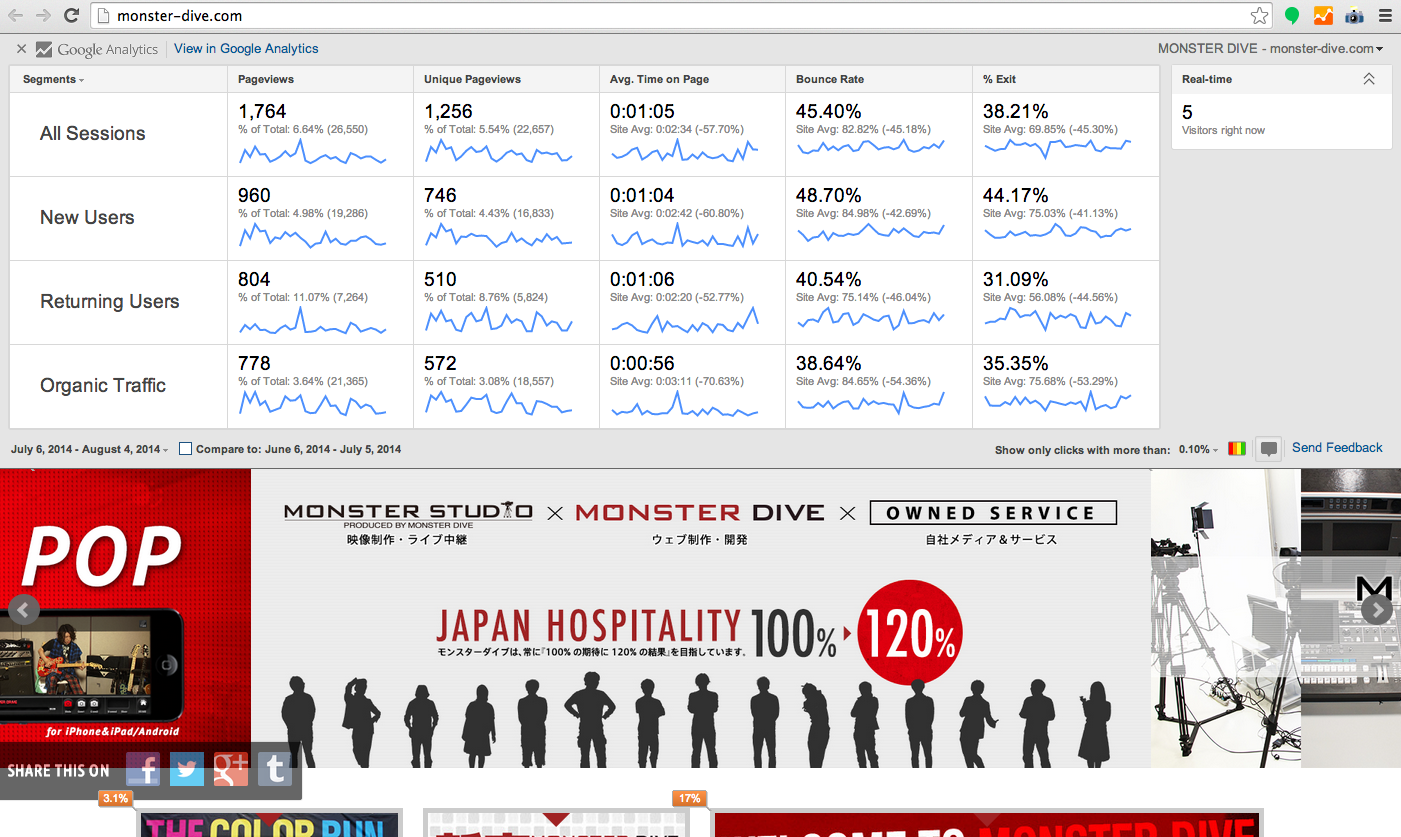Expand the Segments dropdown
This screenshot has width=1401, height=837.
coord(53,79)
